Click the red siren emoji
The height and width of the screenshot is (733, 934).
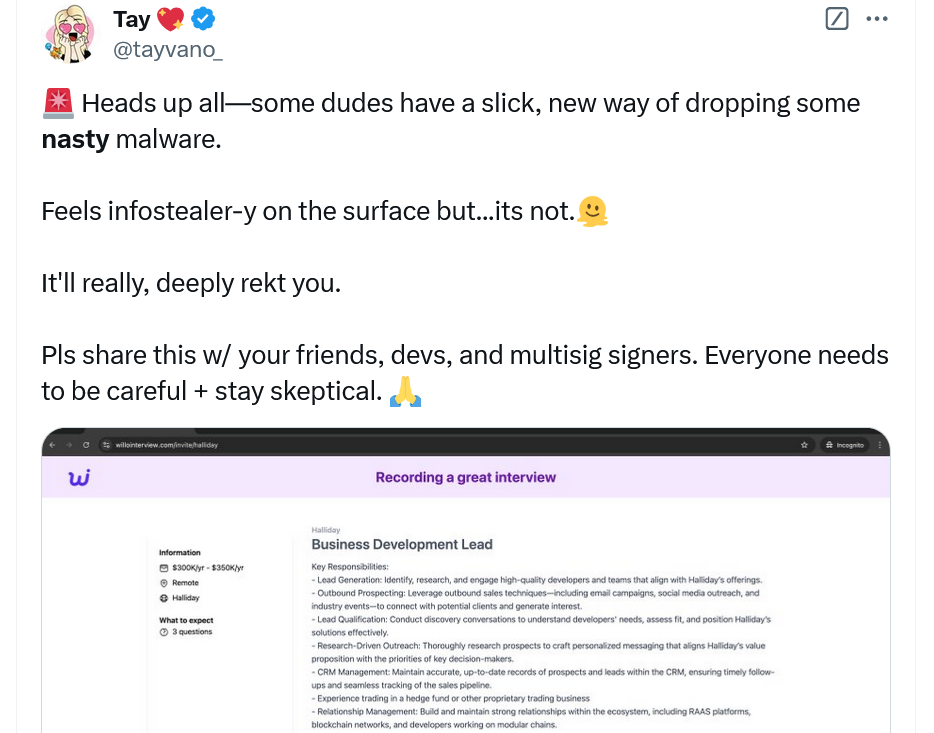(x=57, y=103)
